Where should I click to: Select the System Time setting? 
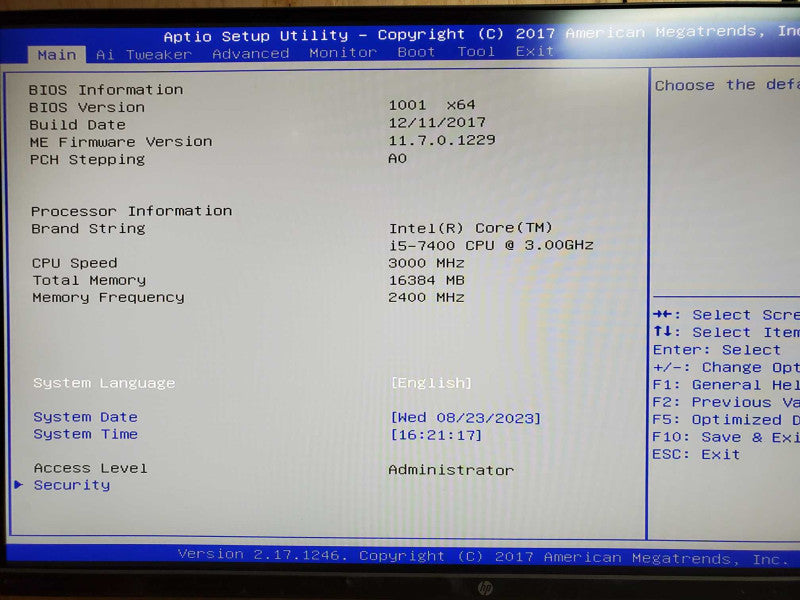85,434
